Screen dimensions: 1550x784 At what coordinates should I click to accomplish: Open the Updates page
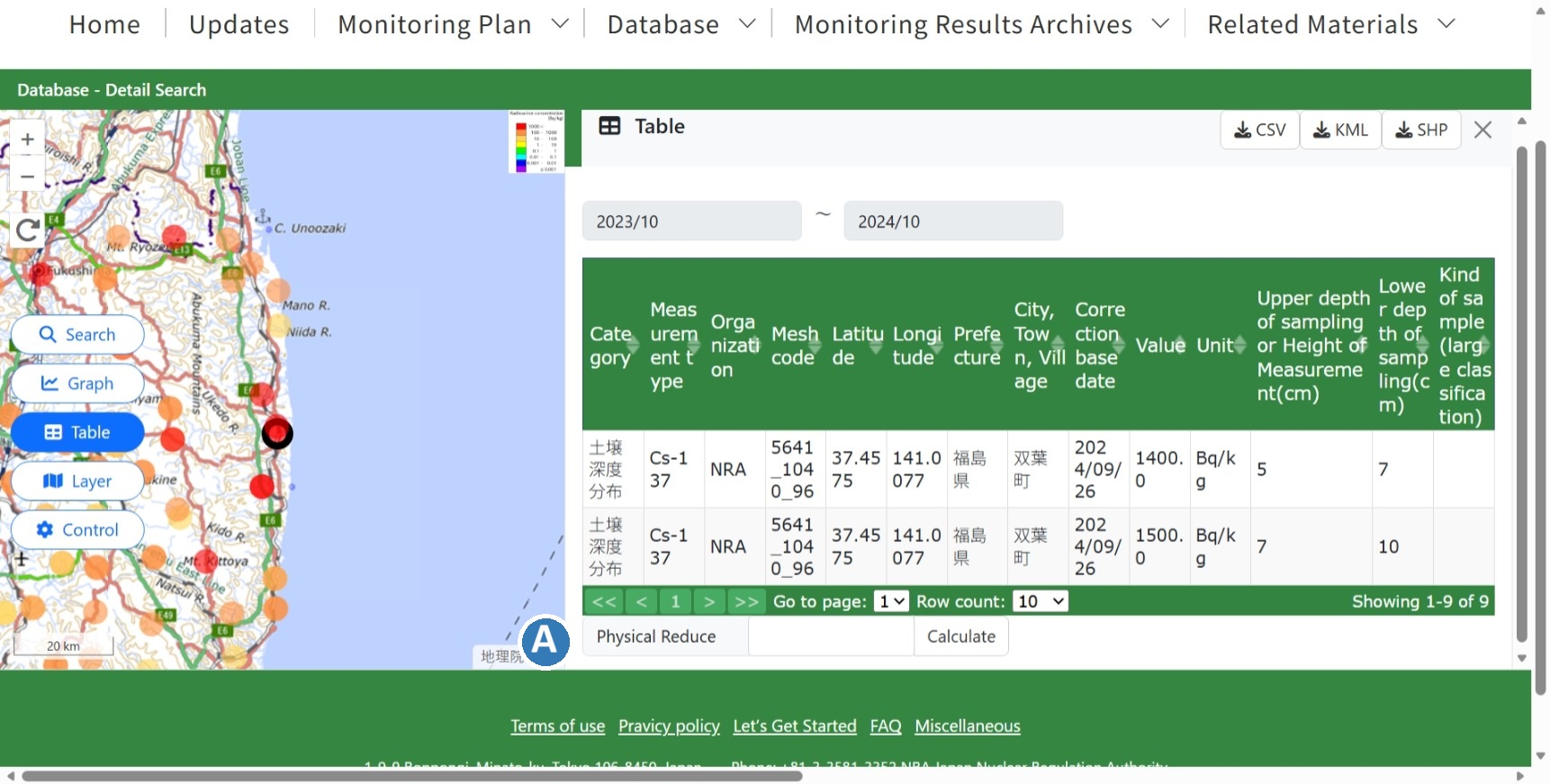(239, 24)
